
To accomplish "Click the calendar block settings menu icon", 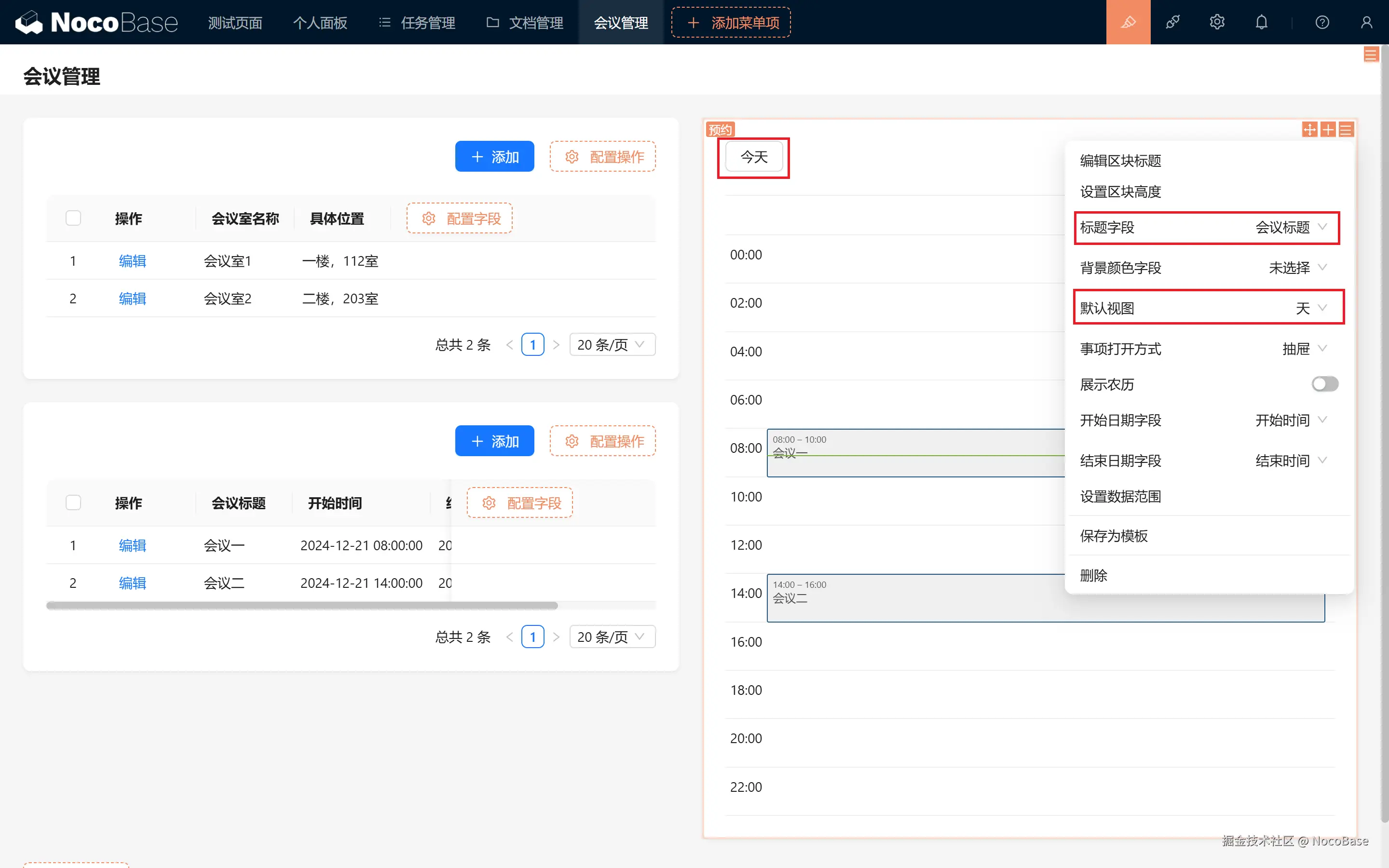I will [x=1346, y=130].
